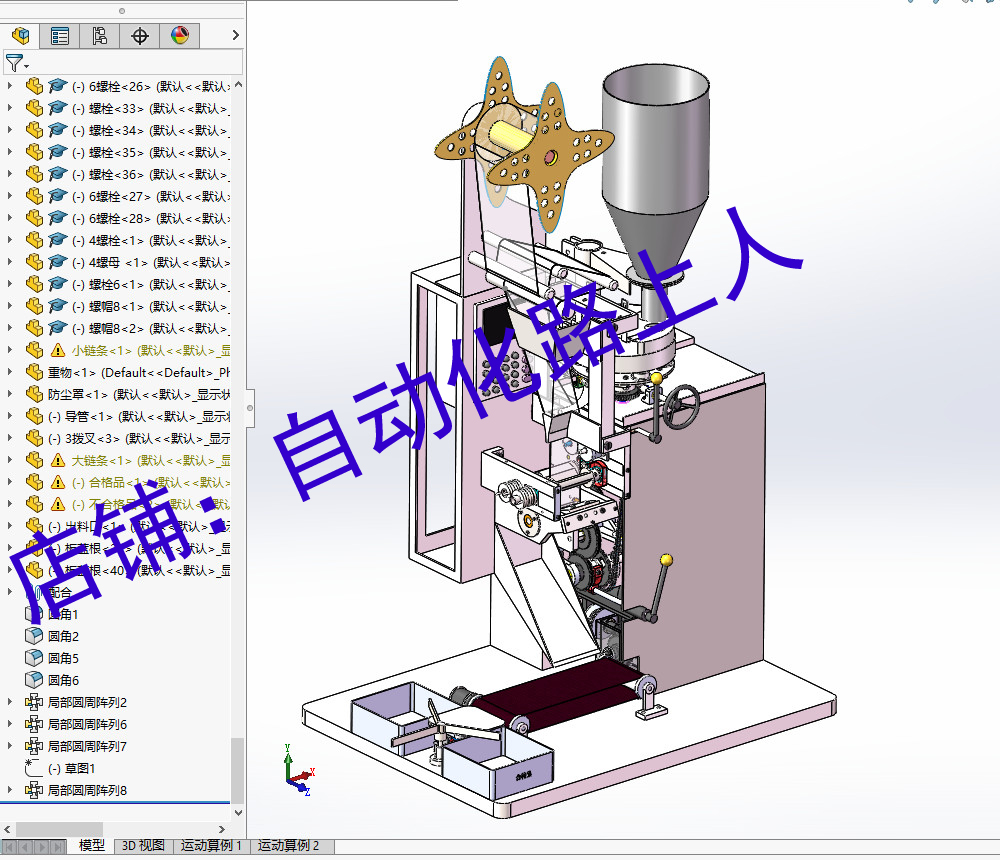Select the 模型 tab
This screenshot has width=1000, height=860.
pos(91,845)
